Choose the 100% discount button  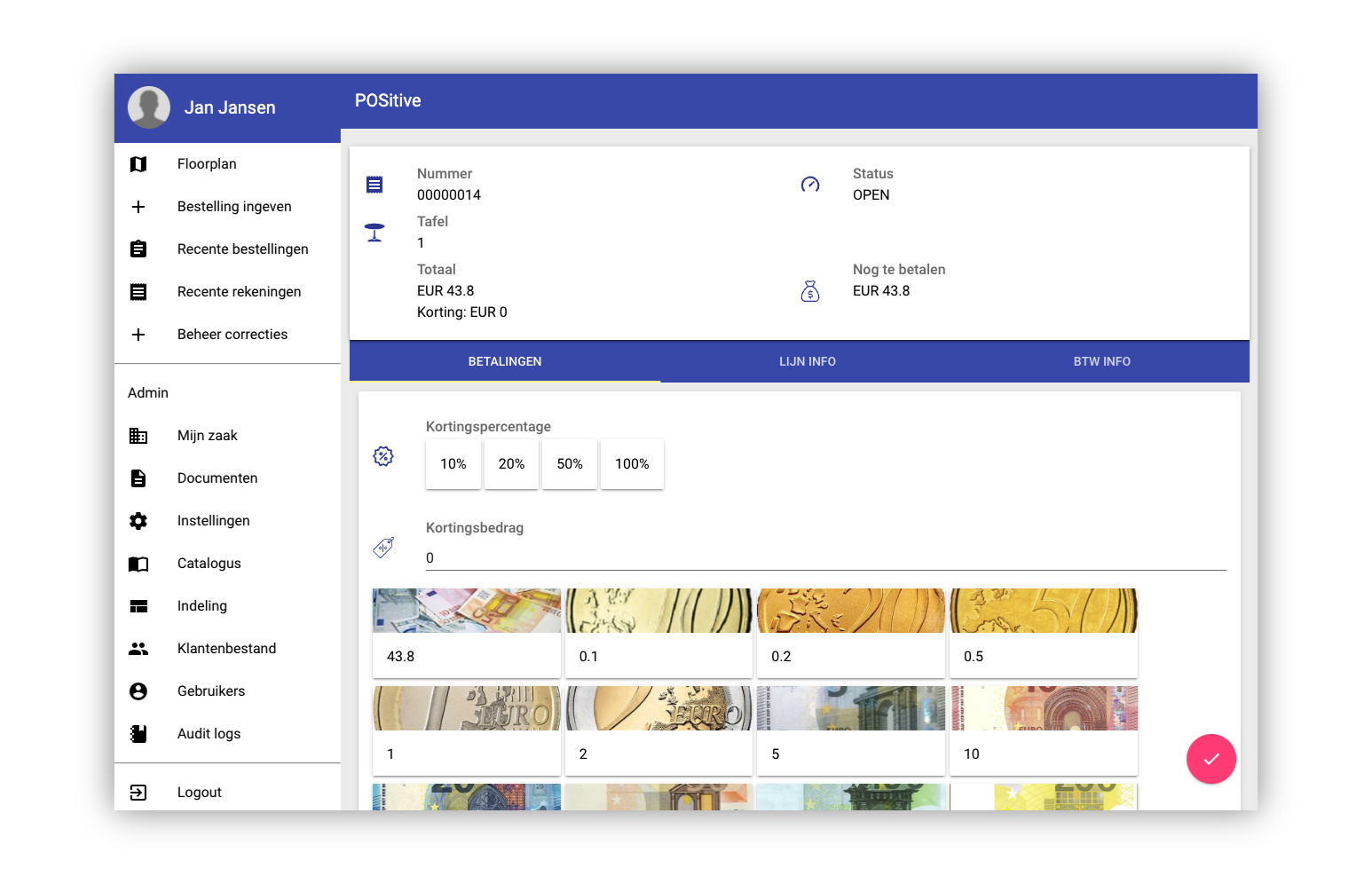632,464
